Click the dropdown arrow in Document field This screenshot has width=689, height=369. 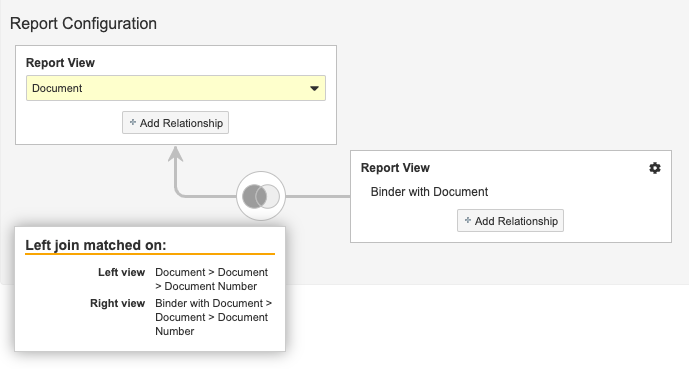click(x=314, y=88)
